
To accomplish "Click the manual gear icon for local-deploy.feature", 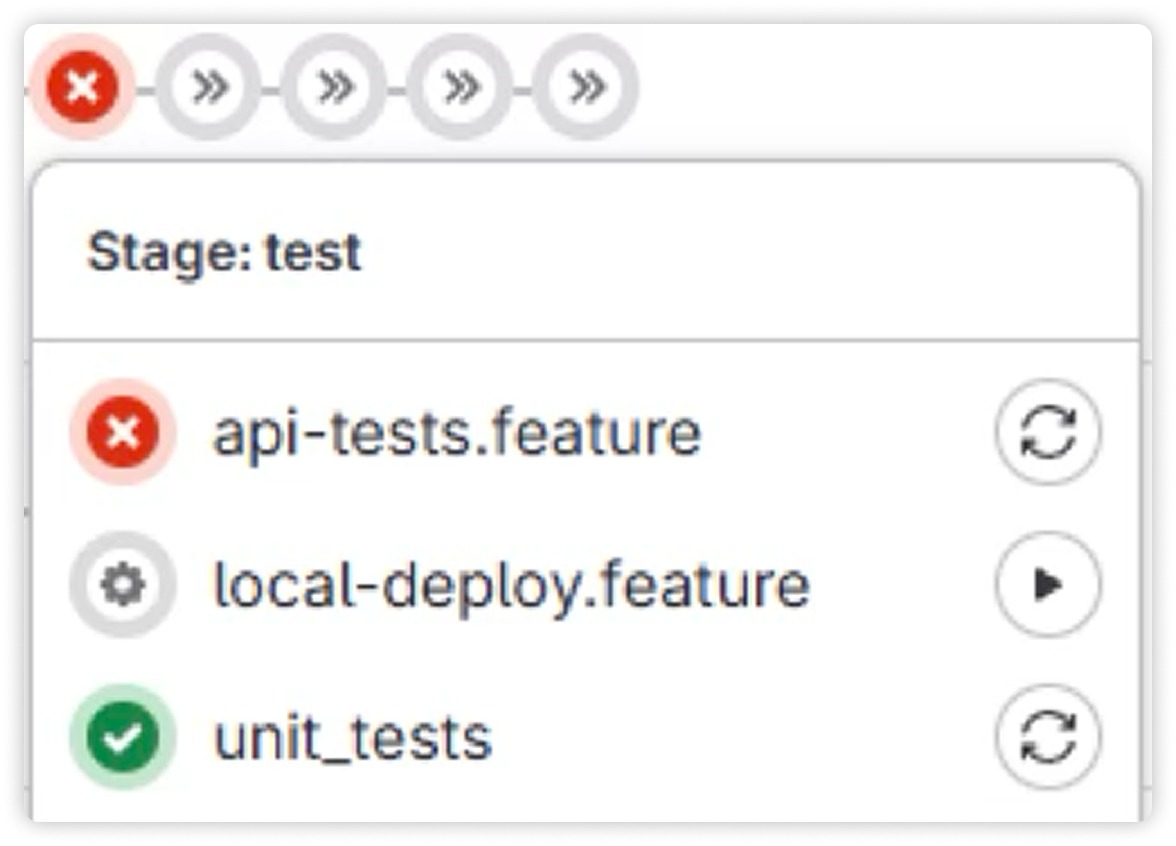I will point(123,584).
